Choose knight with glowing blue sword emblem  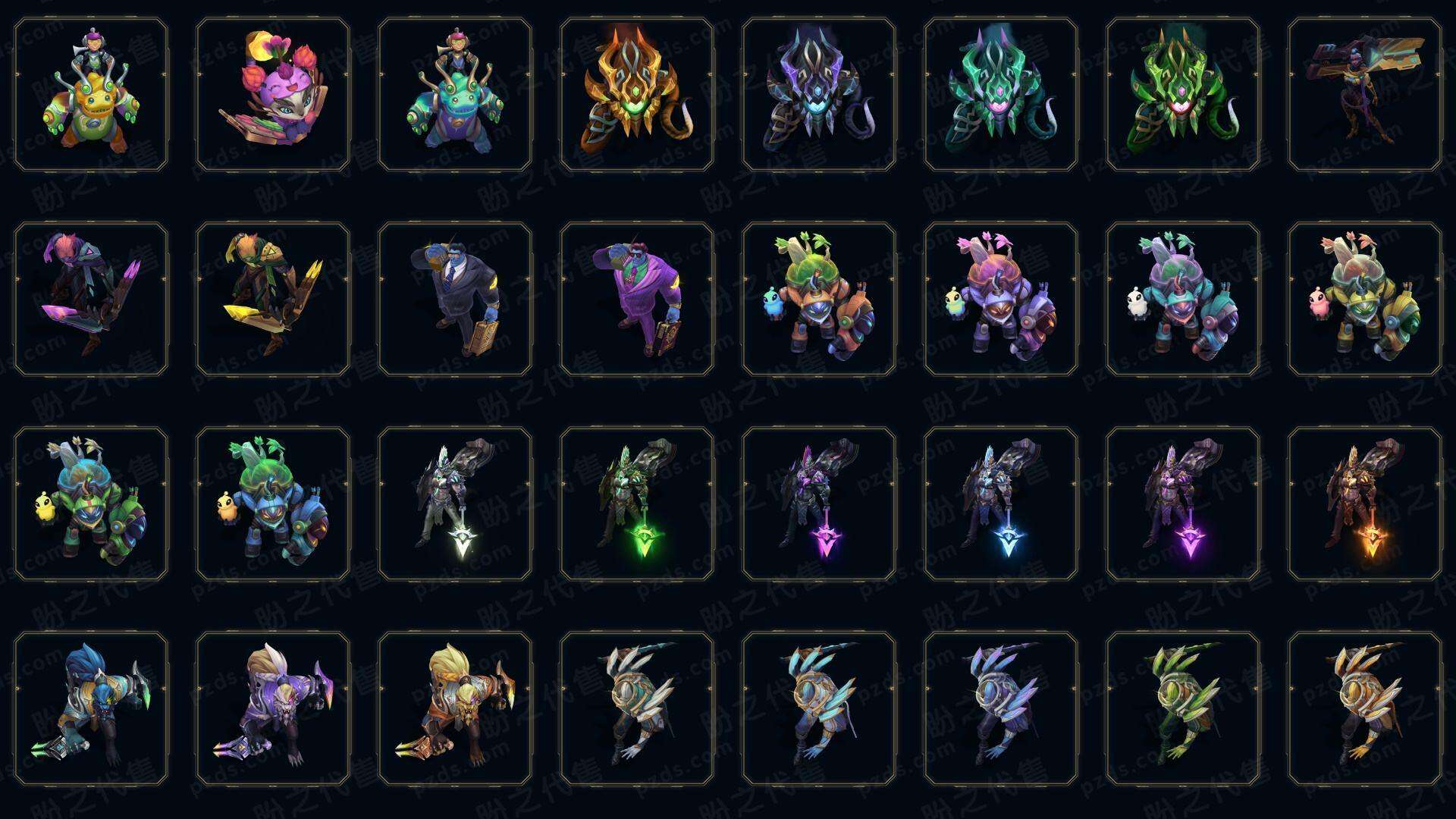[x=1001, y=504]
